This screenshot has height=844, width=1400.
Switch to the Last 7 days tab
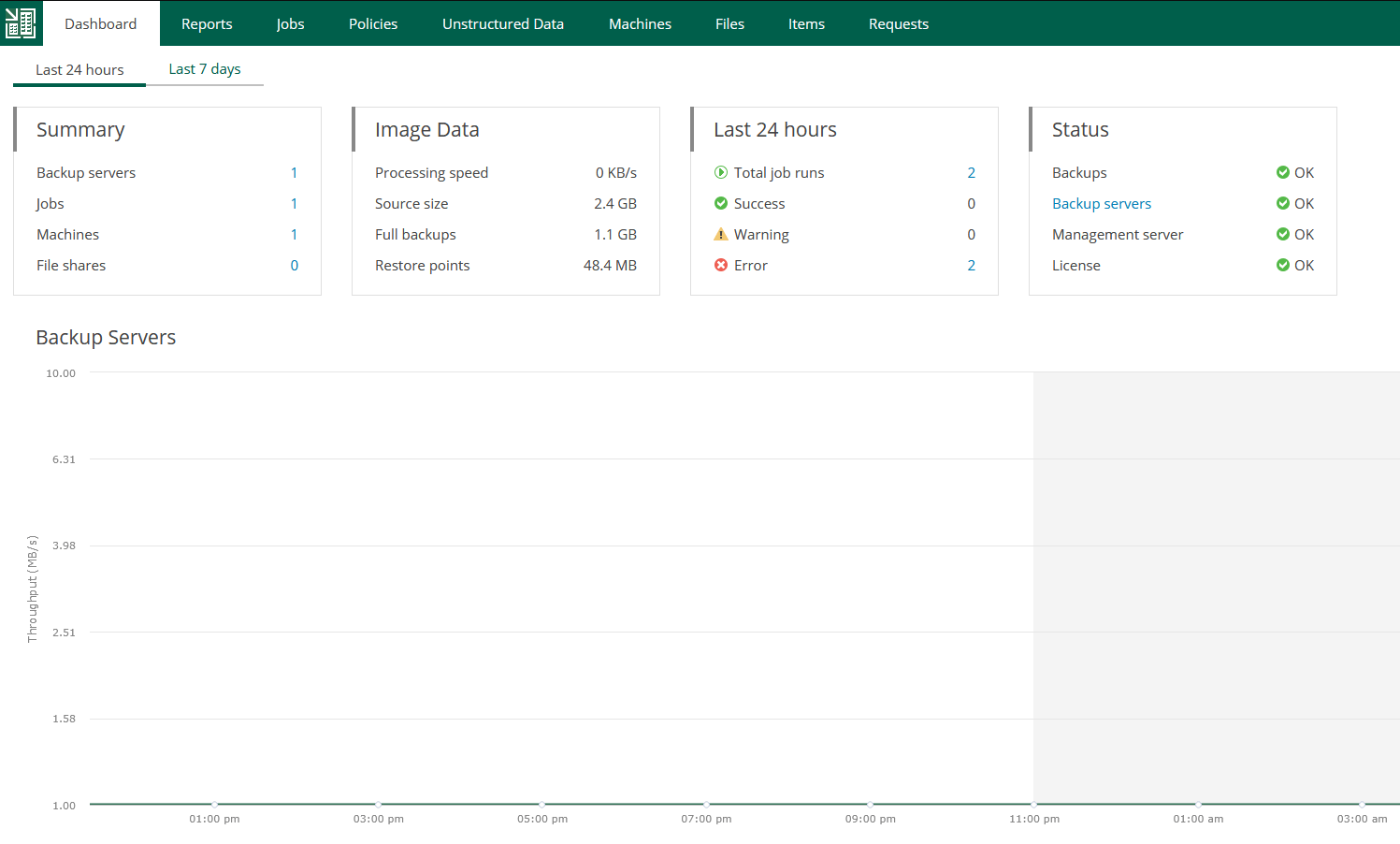[x=204, y=68]
